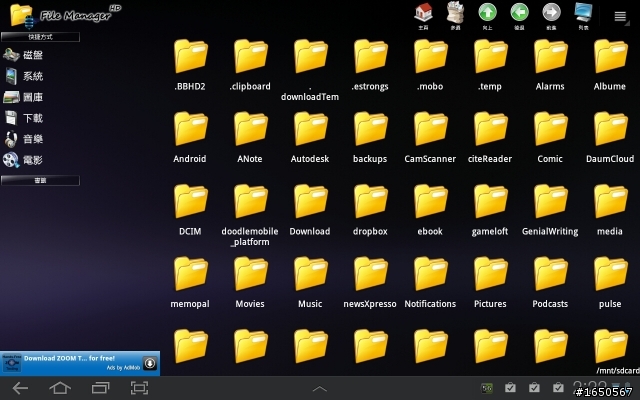Open the .temp folder
Image resolution: width=640 pixels, height=400 pixels.
click(x=490, y=64)
